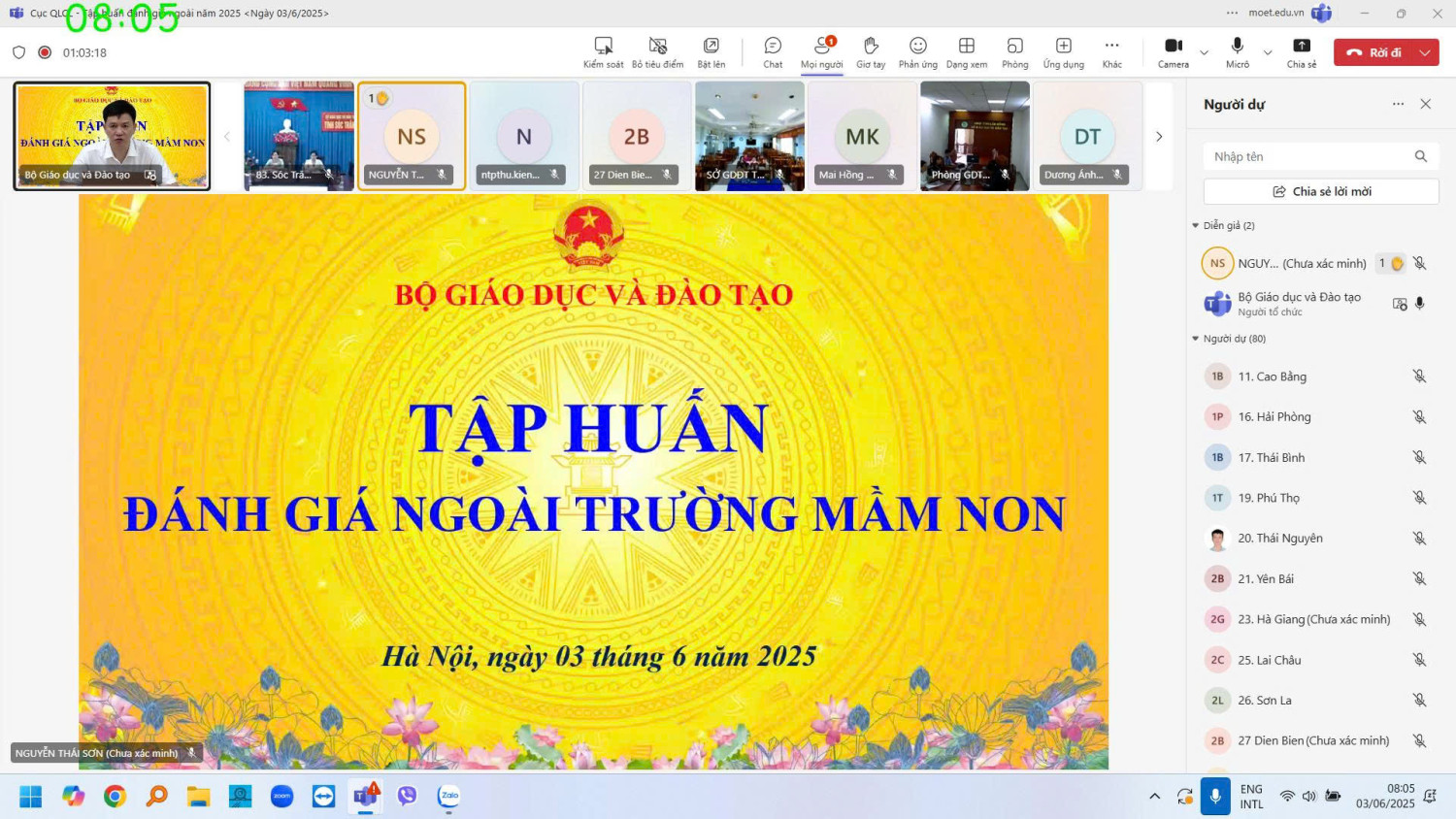Open Dạng xem view options

pos(967,51)
